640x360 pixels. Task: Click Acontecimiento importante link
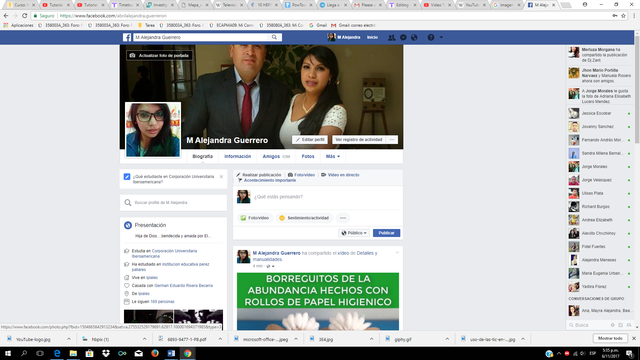267,180
